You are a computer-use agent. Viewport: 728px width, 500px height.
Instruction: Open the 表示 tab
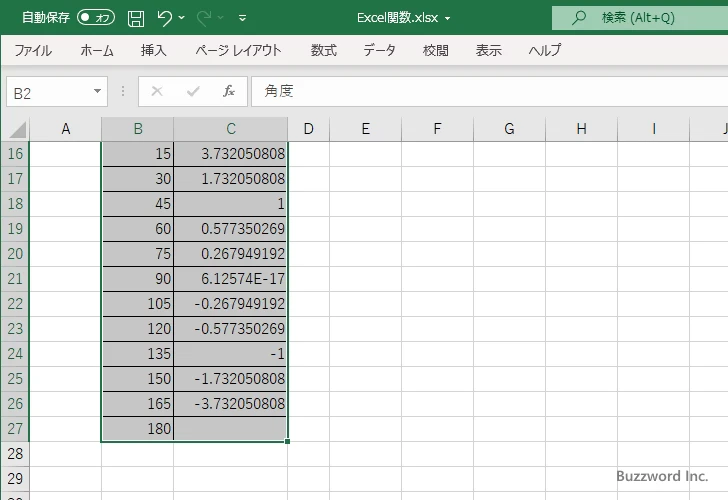(488, 50)
